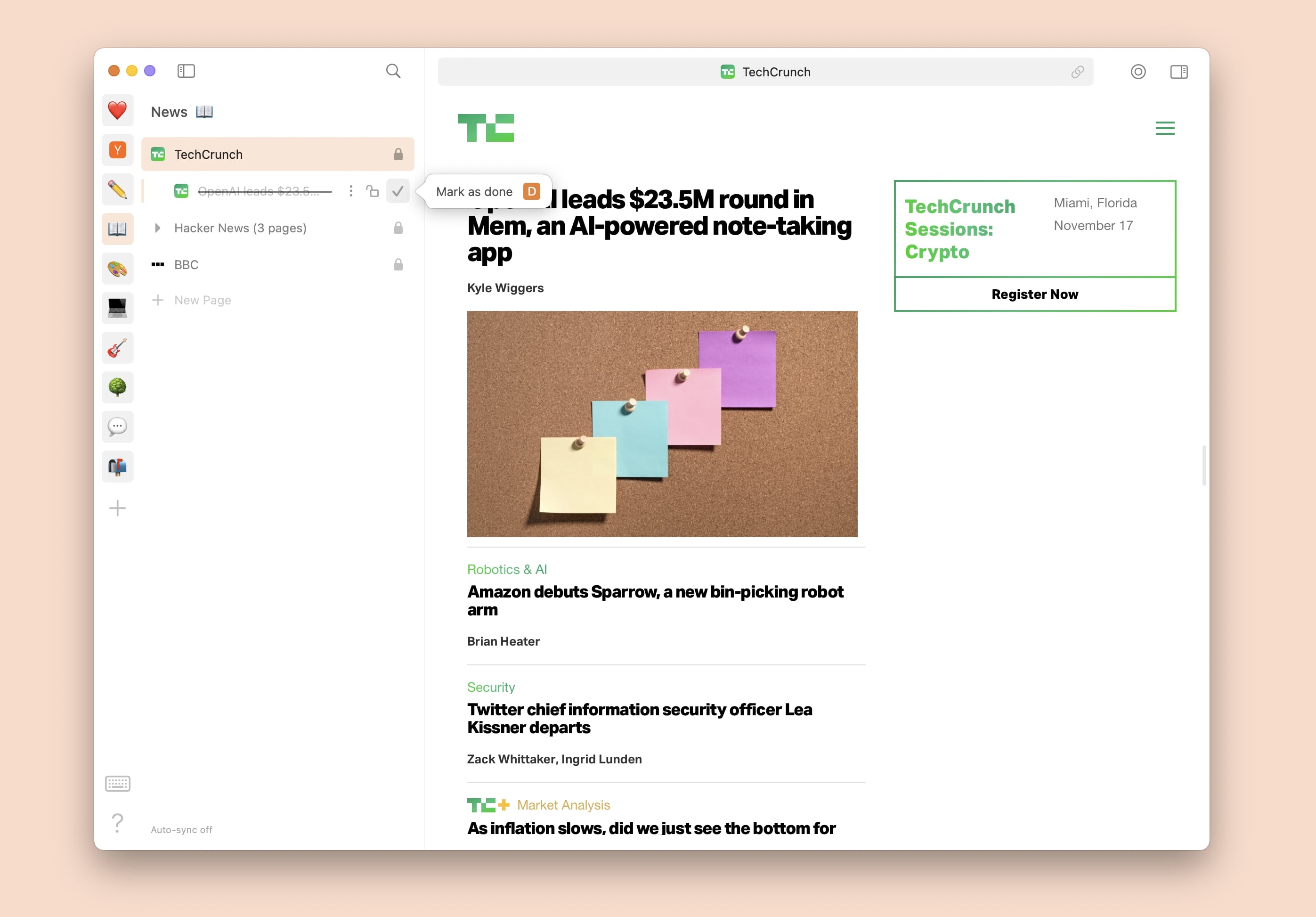Screen dimensions: 1316x917
Task: Open the OpenAI page's three-dot options
Action: (x=351, y=191)
